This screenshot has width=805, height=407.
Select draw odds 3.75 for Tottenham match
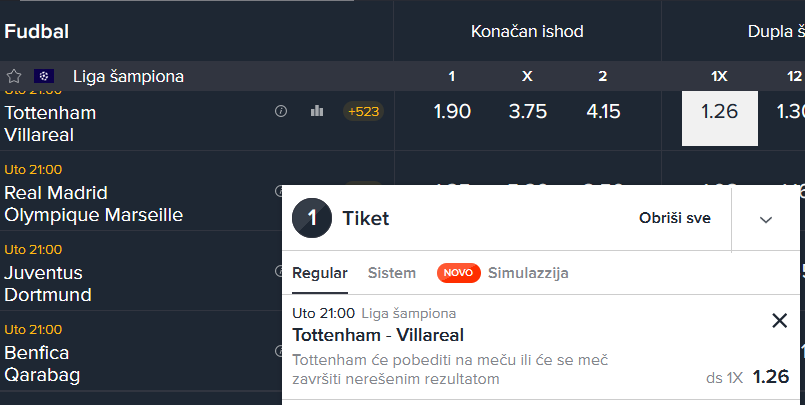[527, 111]
